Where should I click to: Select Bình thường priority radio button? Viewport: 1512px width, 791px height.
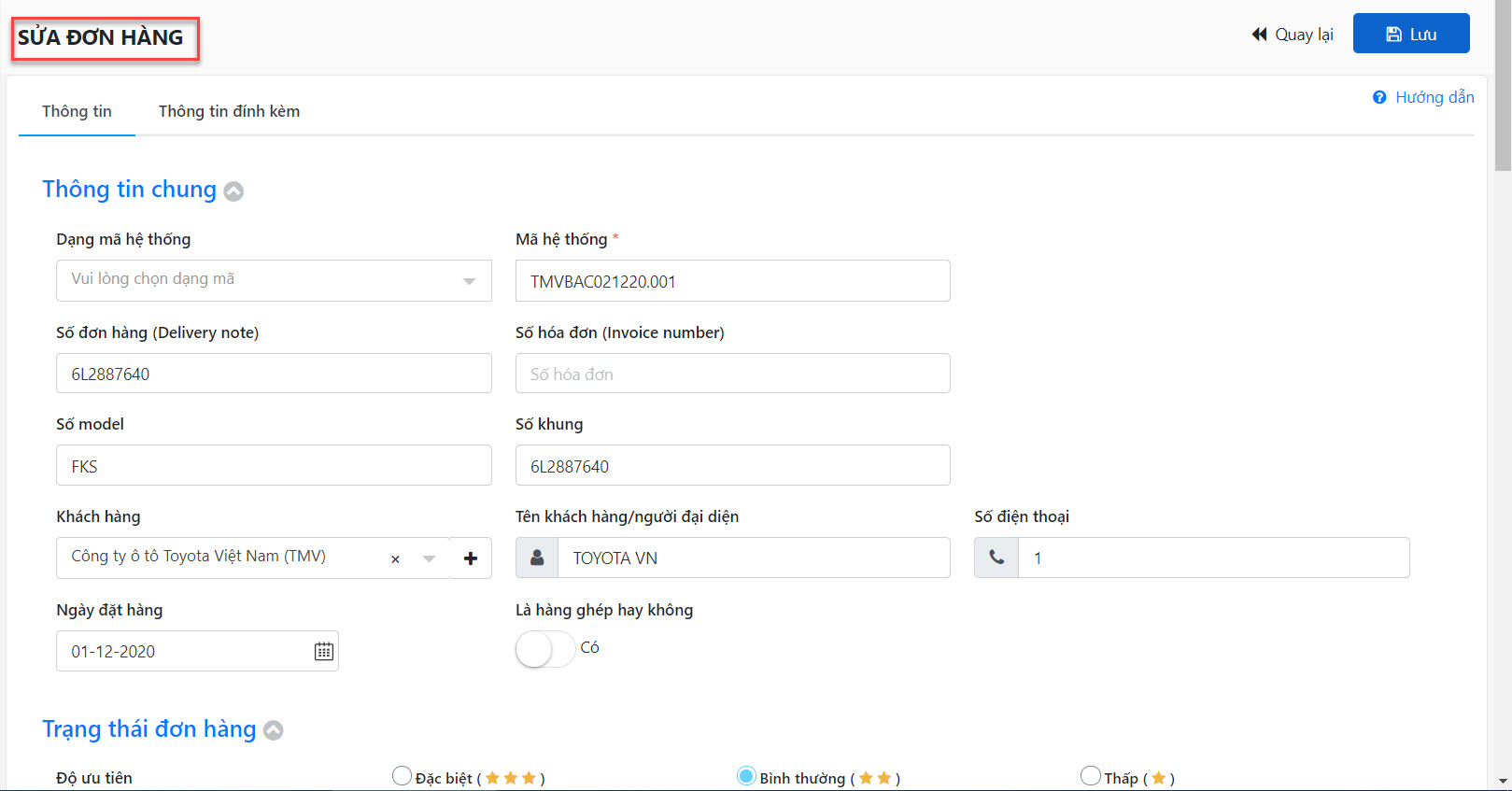click(746, 776)
